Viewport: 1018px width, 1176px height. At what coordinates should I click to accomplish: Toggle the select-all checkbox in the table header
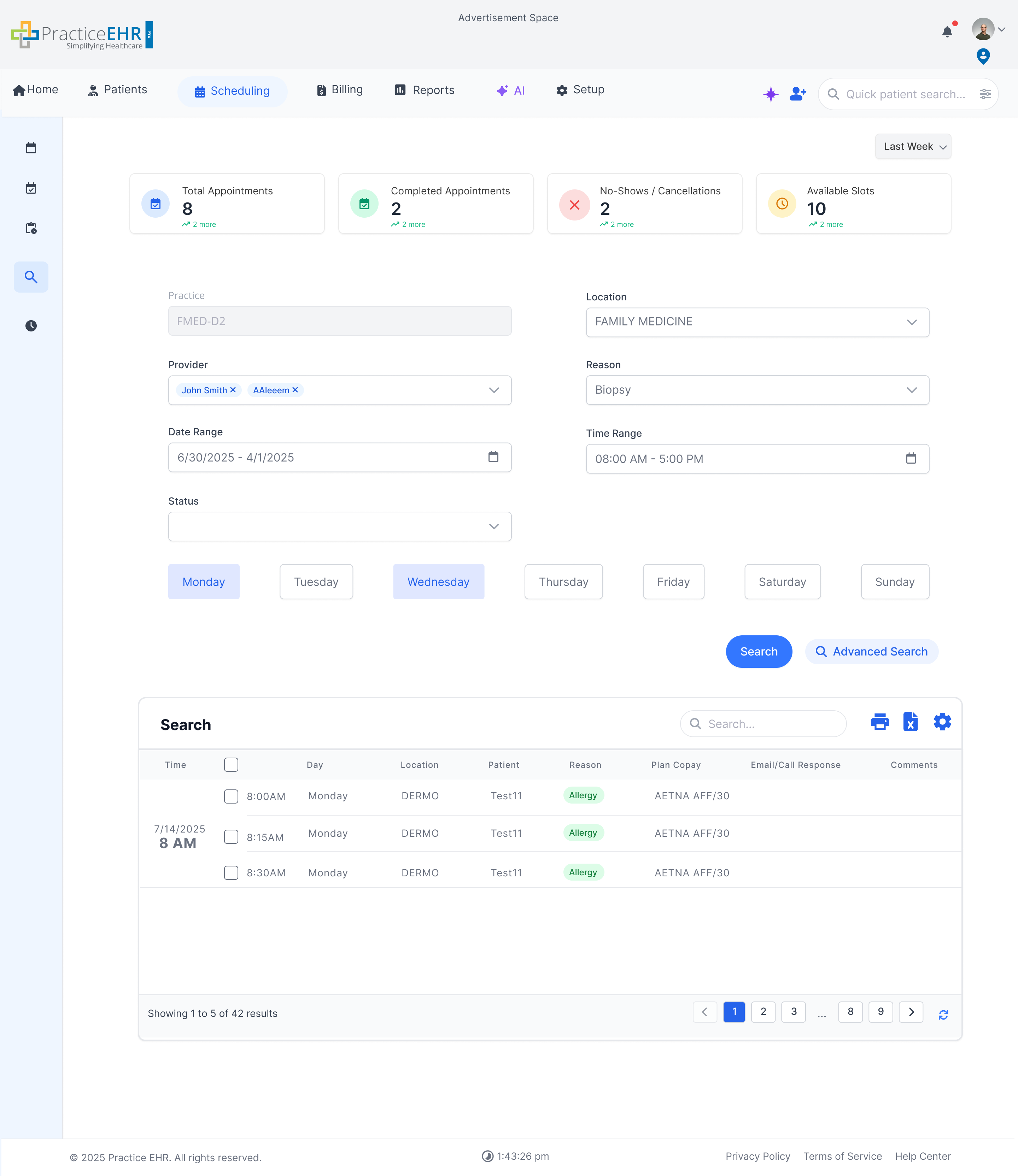231,765
